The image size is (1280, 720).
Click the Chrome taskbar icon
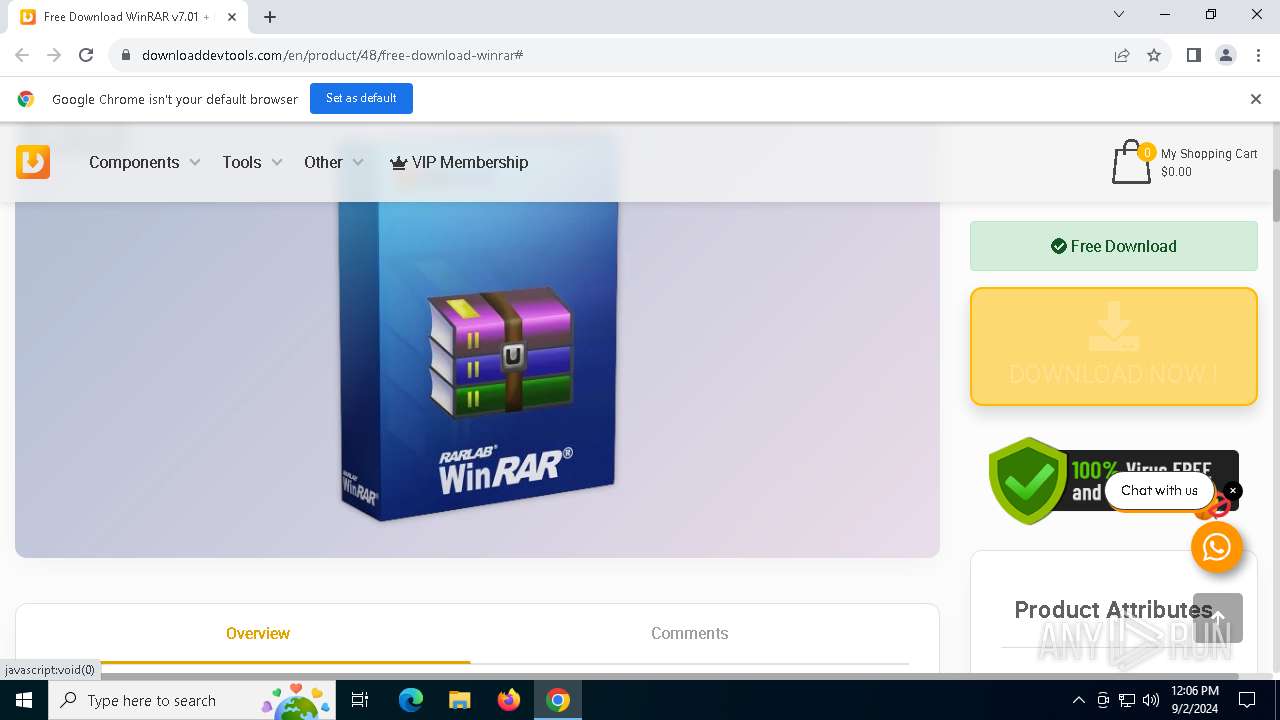(x=558, y=700)
